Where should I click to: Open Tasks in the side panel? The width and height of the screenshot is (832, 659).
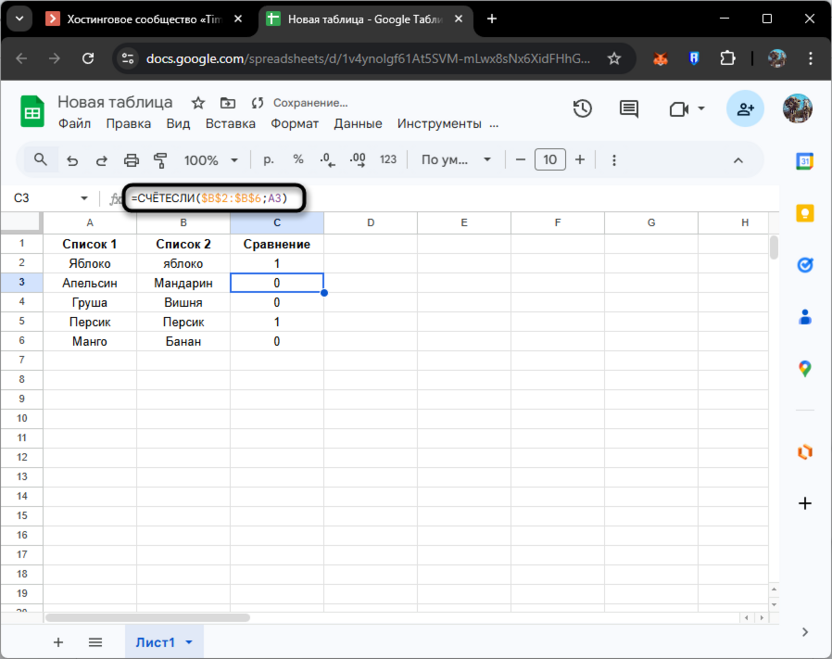805,265
